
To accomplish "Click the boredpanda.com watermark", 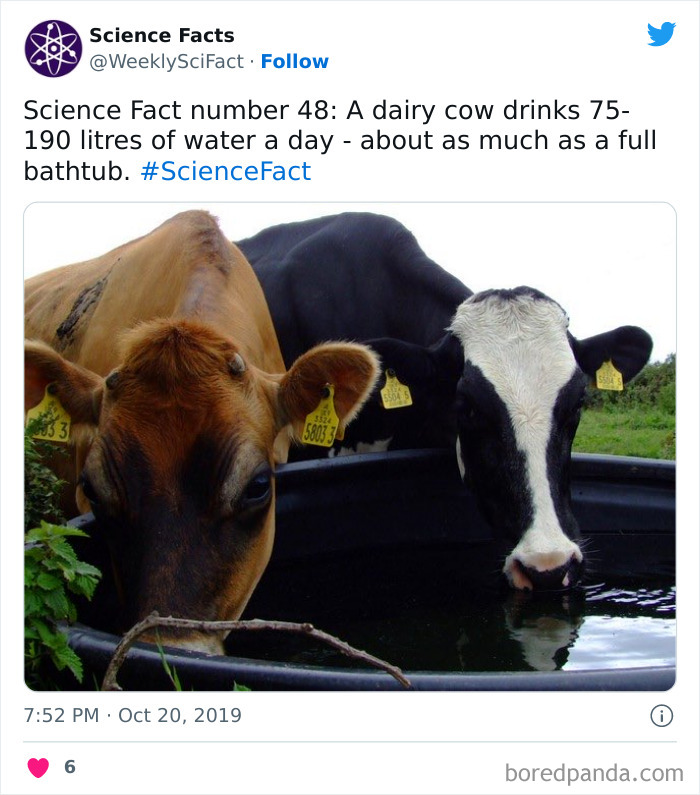I will coord(593,772).
